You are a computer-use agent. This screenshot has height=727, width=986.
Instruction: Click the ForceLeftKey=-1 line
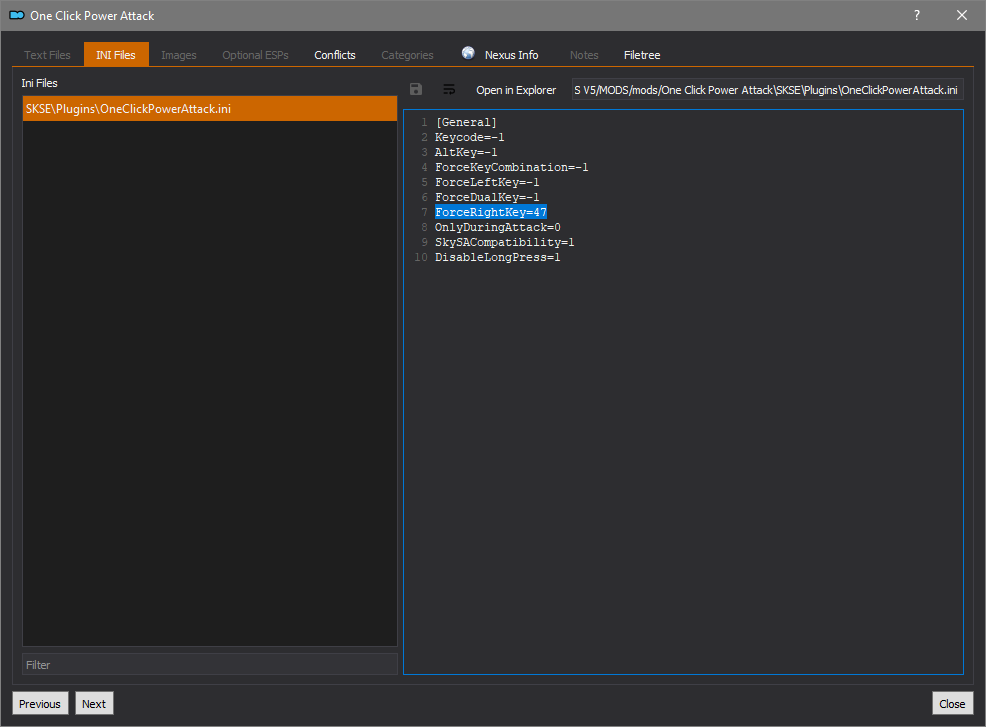487,182
